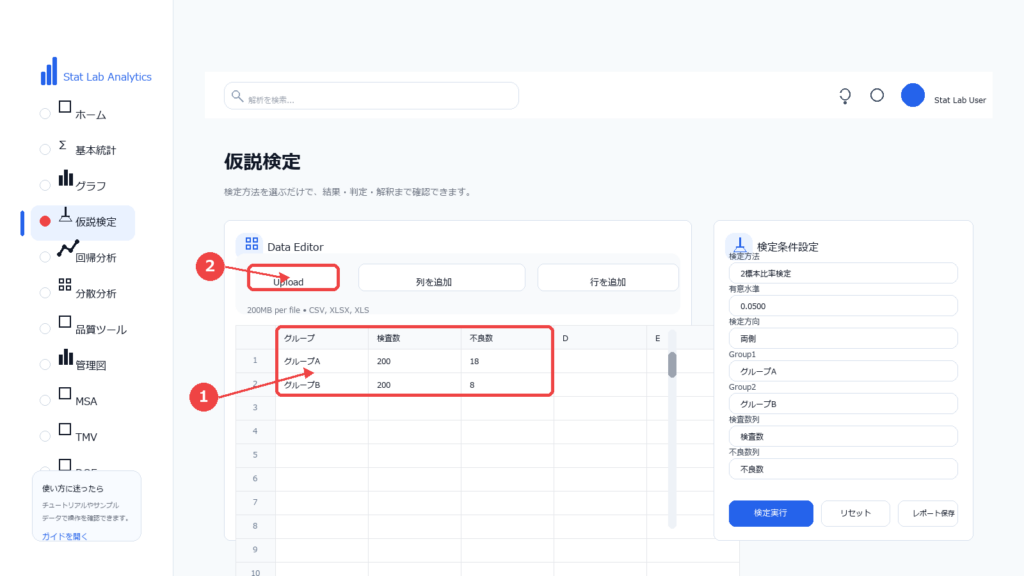This screenshot has height=576, width=1024.
Task: Open the TMV menu item
Action: point(86,437)
